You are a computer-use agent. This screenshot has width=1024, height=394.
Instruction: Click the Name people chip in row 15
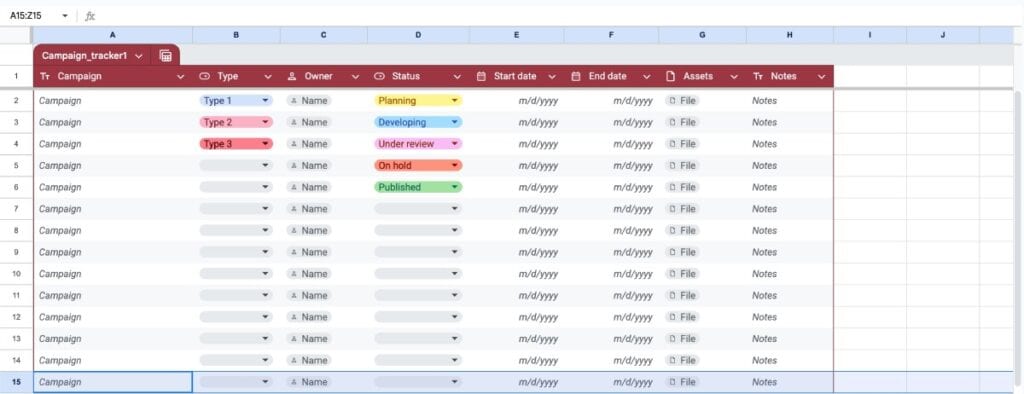(x=308, y=382)
